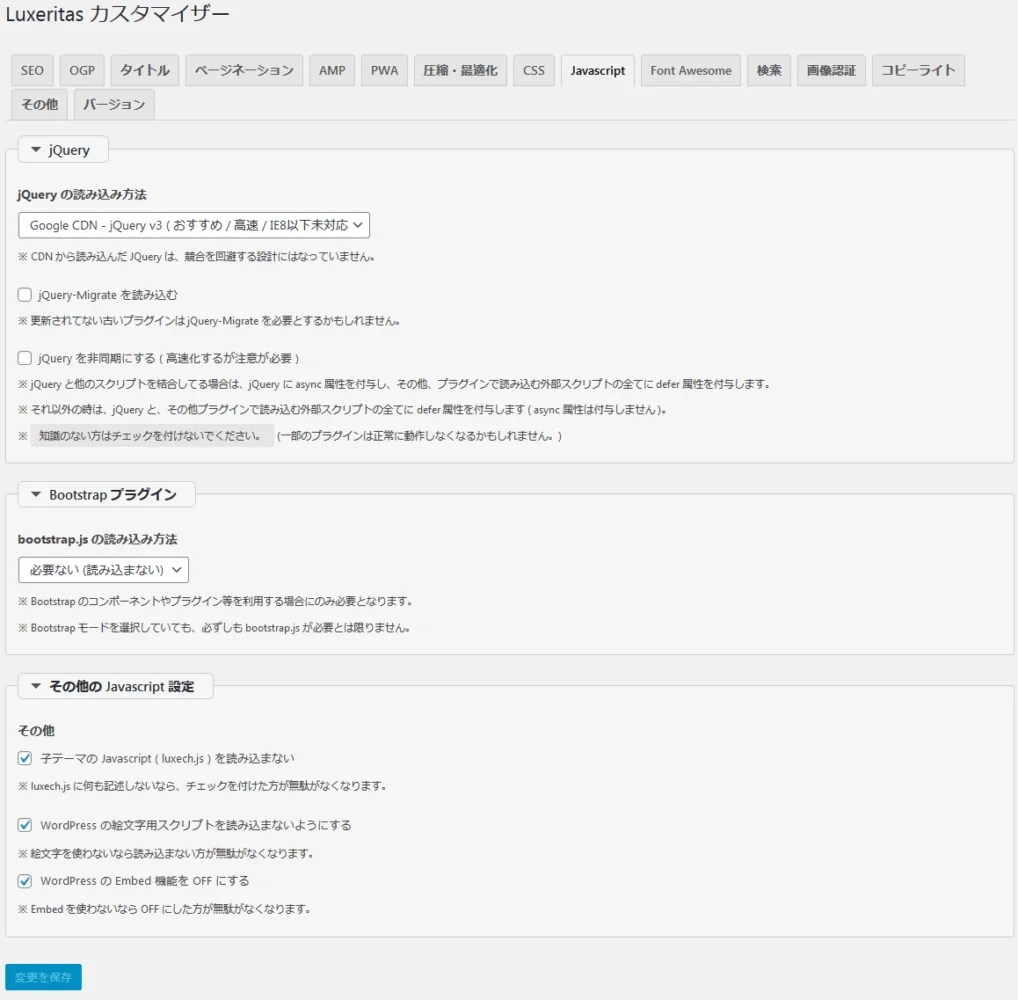Select the 圧縮・最適化 tab
This screenshot has height=1000, width=1018.
point(460,71)
